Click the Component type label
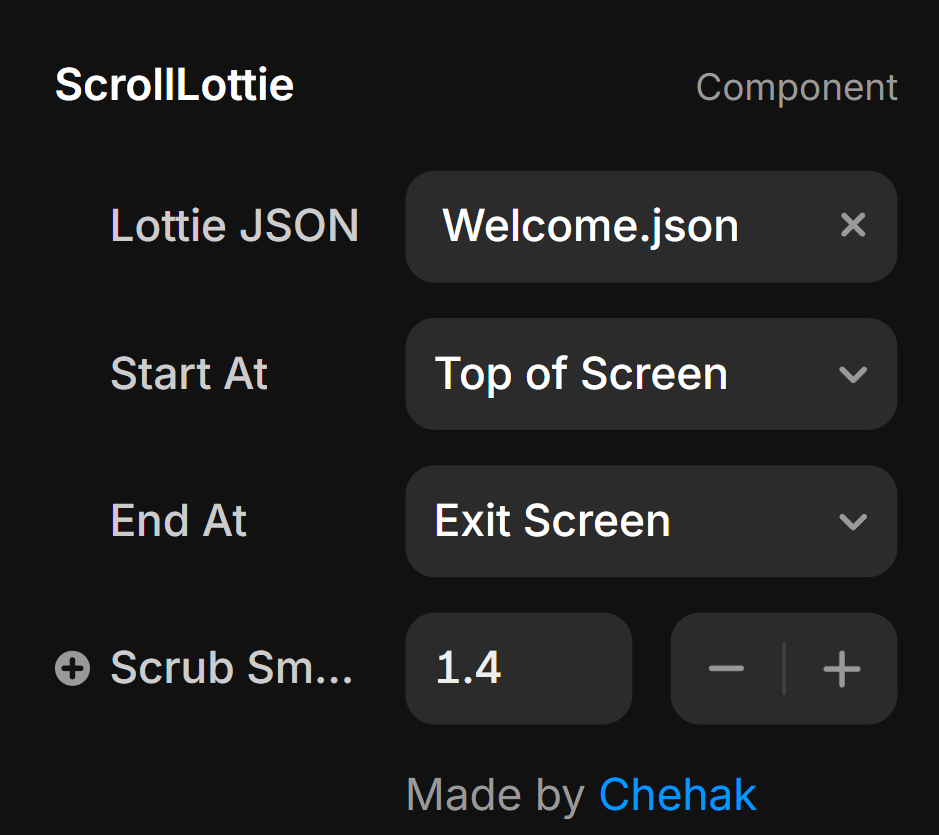Viewport: 939px width, 835px height. click(x=796, y=88)
